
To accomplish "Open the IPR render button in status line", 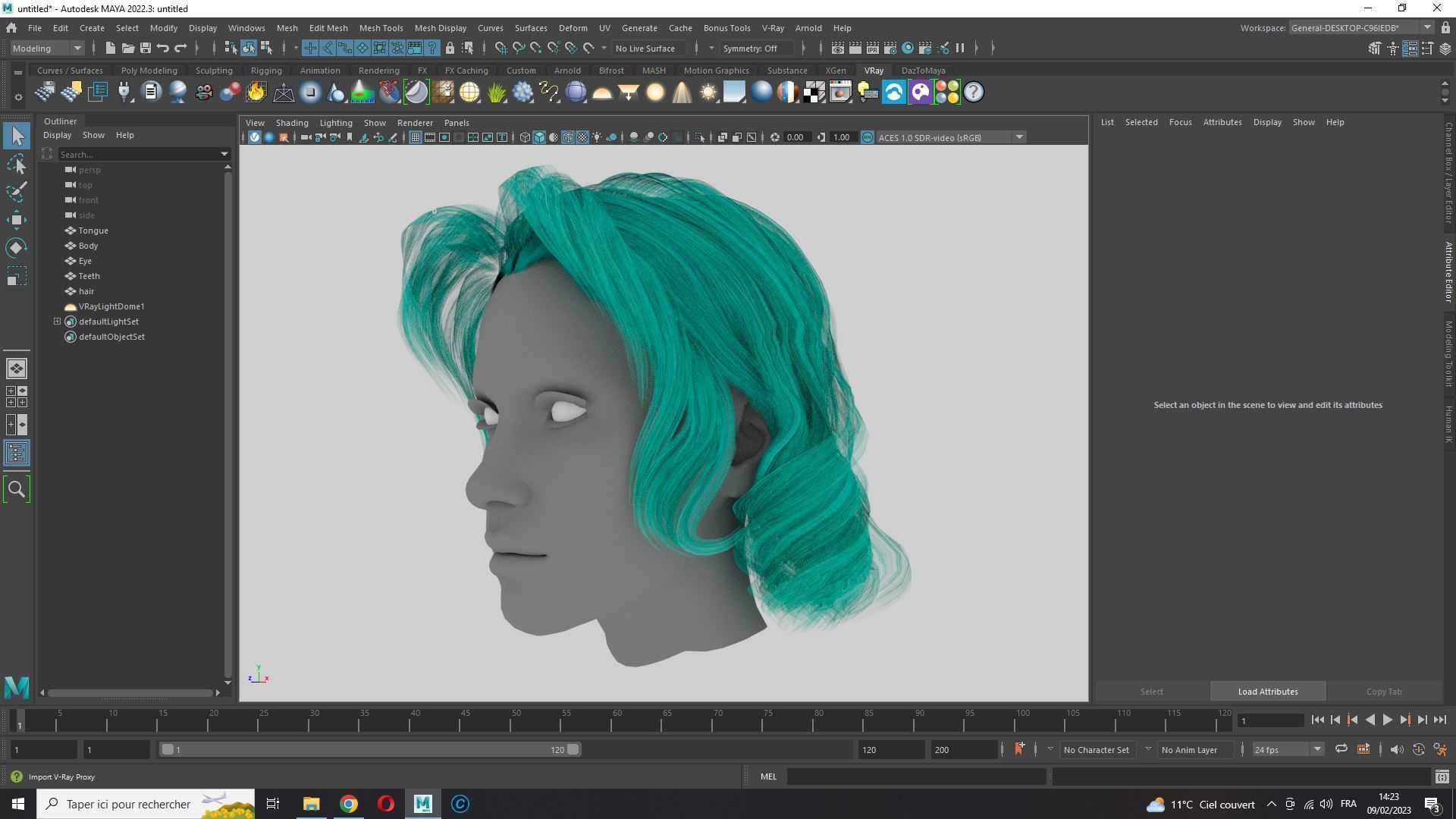I will point(872,48).
